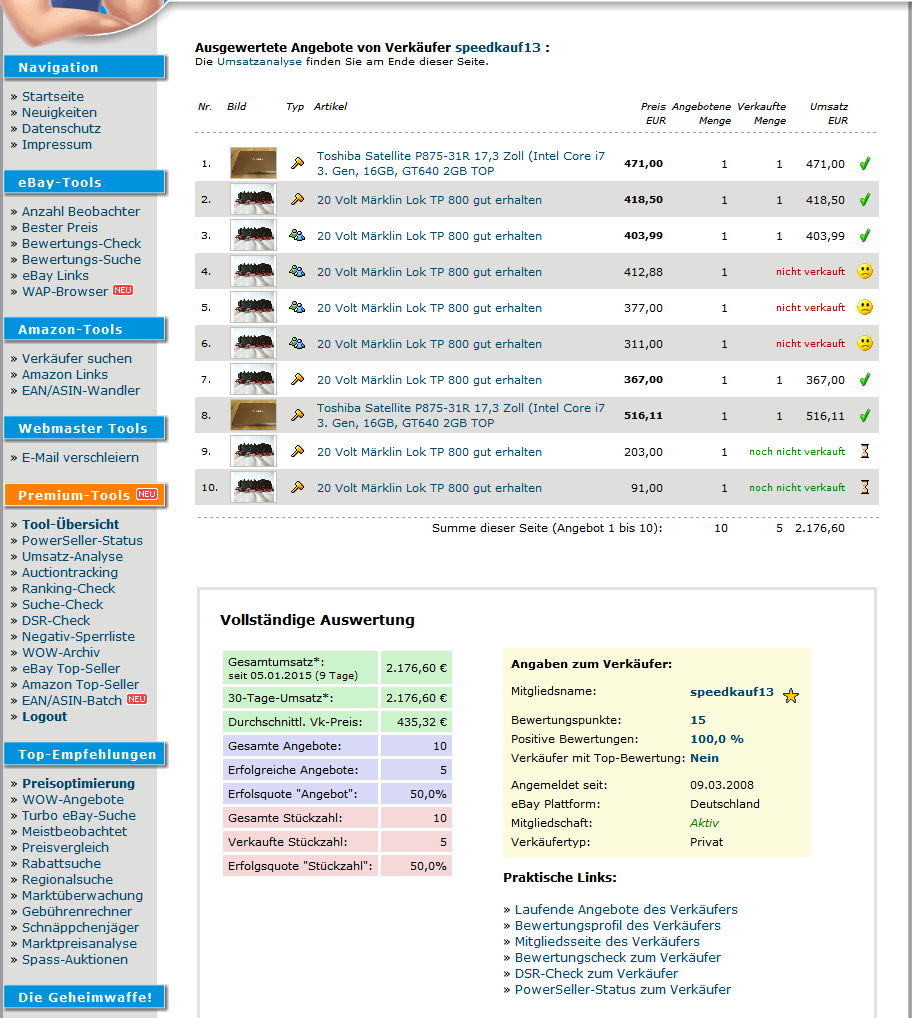Click the yellow smiley icon in row 5
Image resolution: width=912 pixels, height=1018 pixels.
[865, 308]
